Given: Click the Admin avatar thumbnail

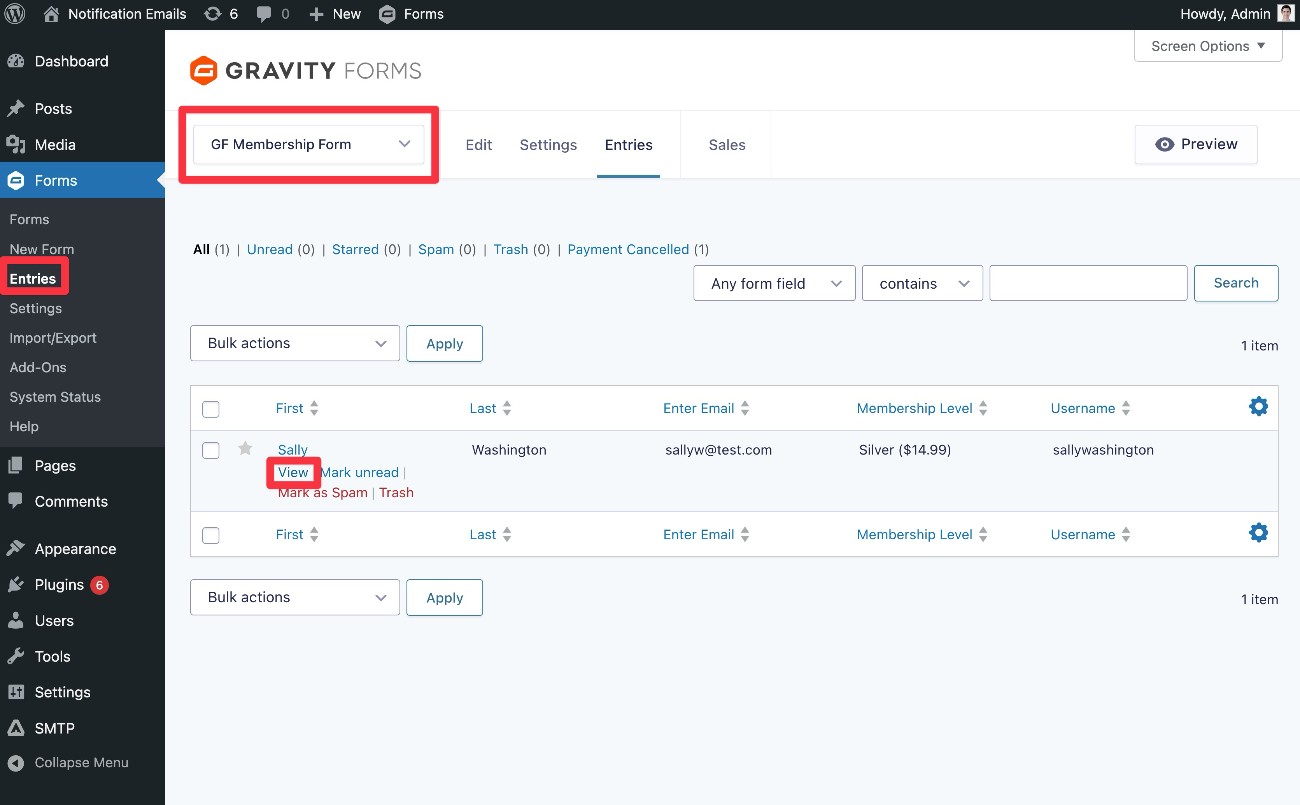Looking at the screenshot, I should 1285,14.
